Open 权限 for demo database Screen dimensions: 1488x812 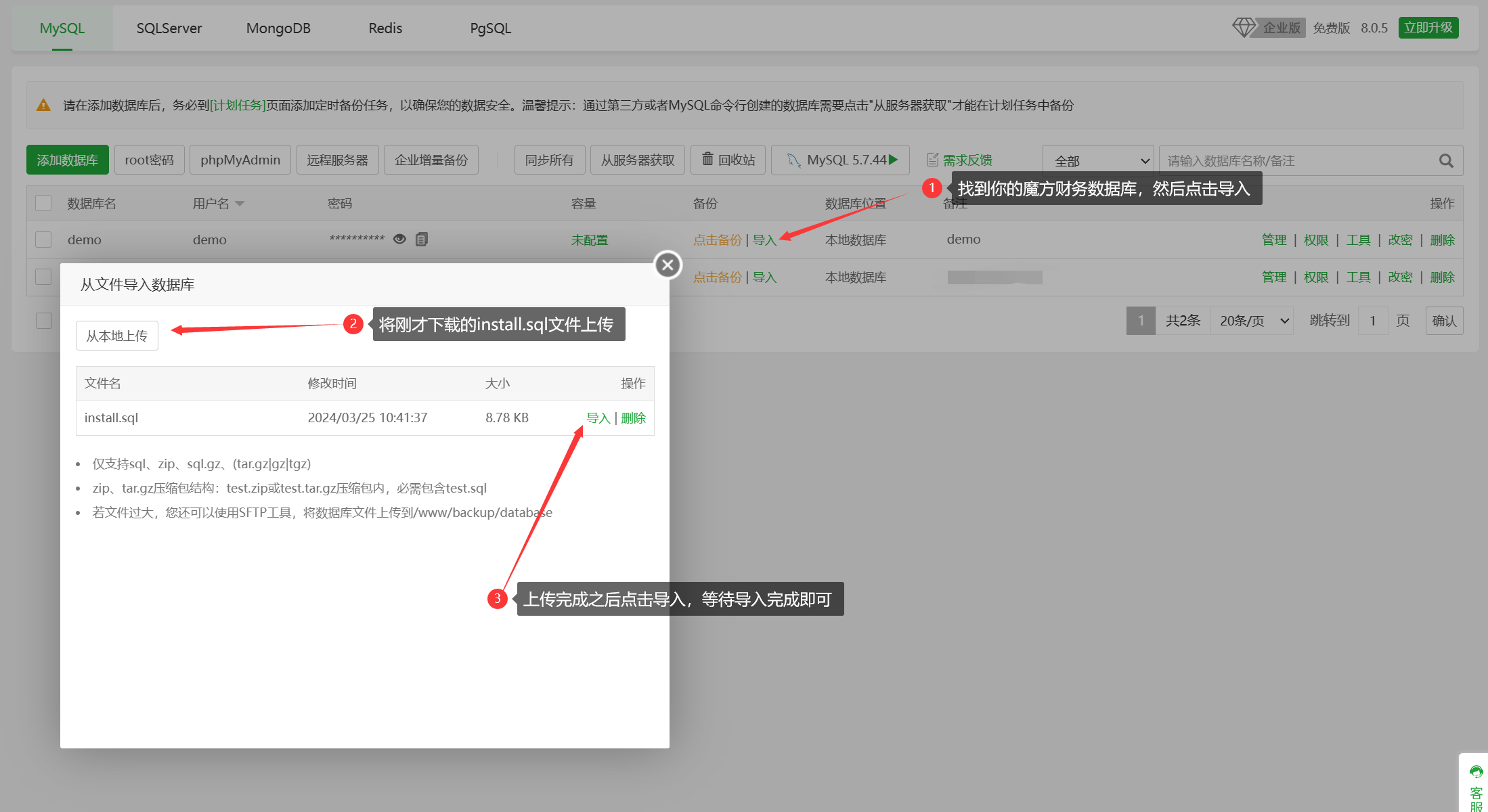(x=1316, y=240)
